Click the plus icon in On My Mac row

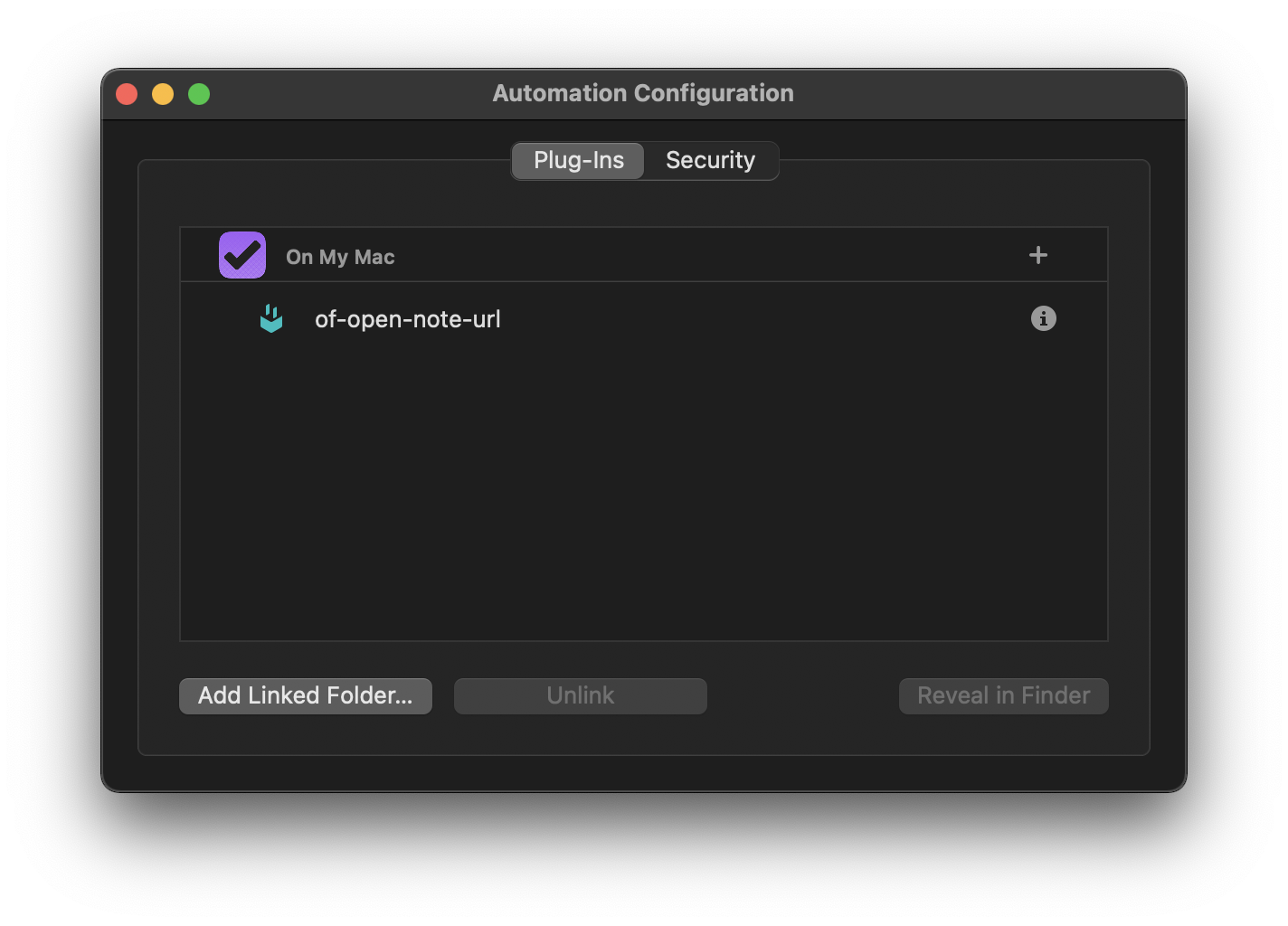click(1038, 255)
